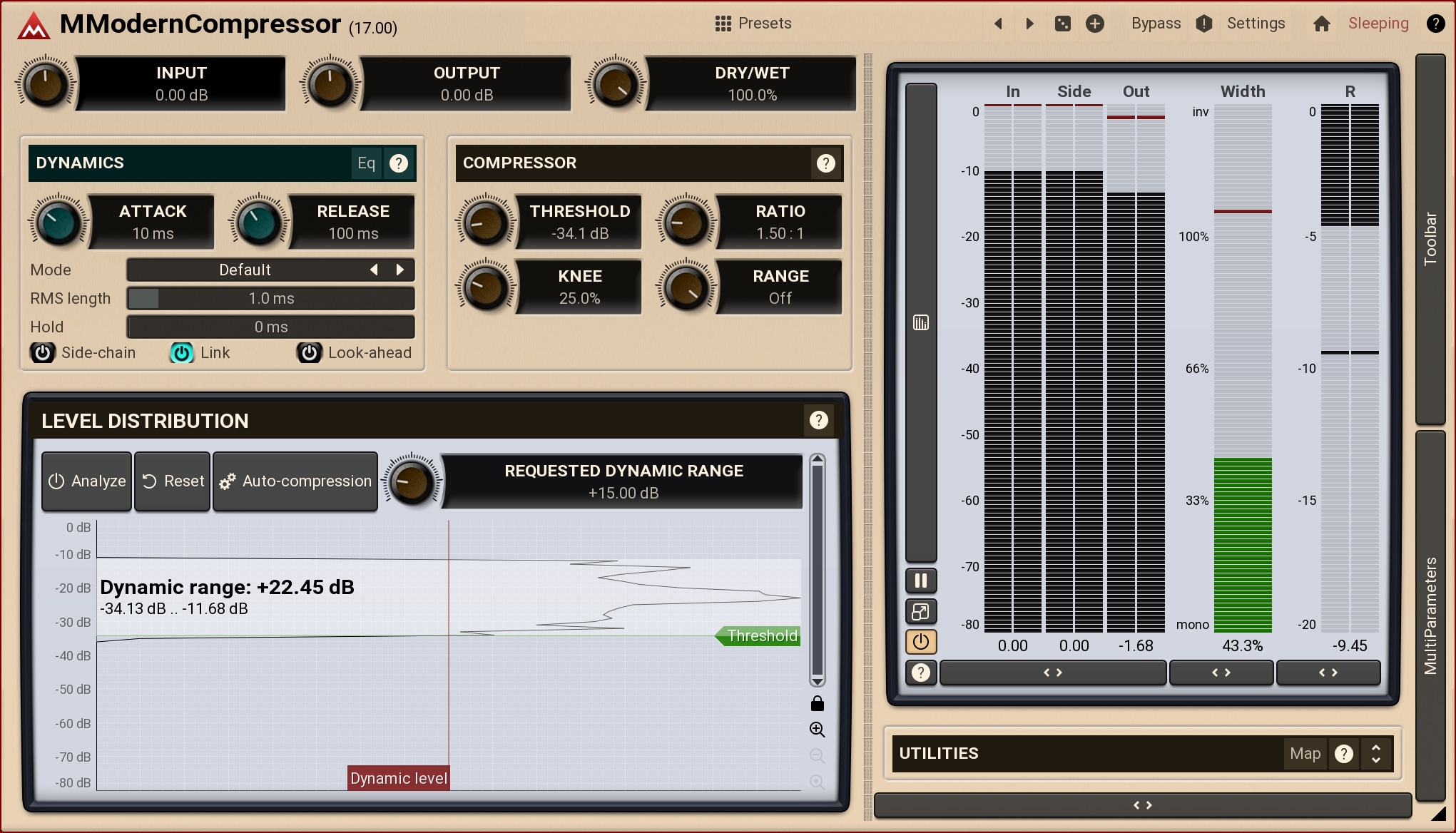
Task: Click the lock icon beside level graph
Action: click(818, 704)
